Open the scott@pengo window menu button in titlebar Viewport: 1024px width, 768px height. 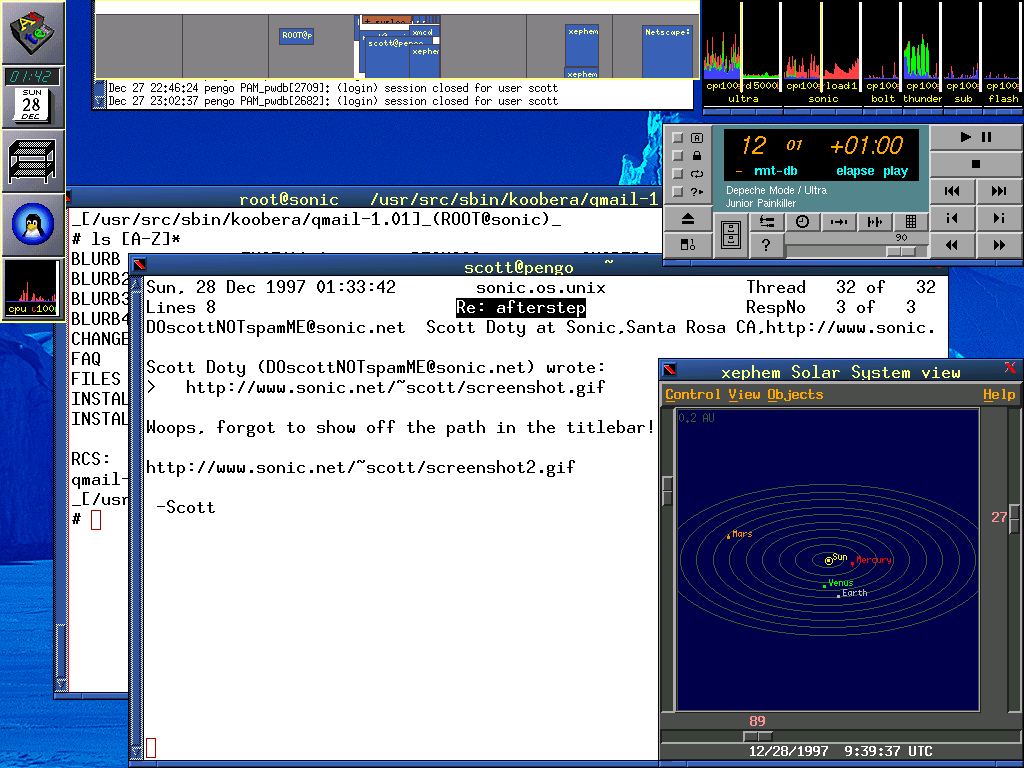pos(139,264)
